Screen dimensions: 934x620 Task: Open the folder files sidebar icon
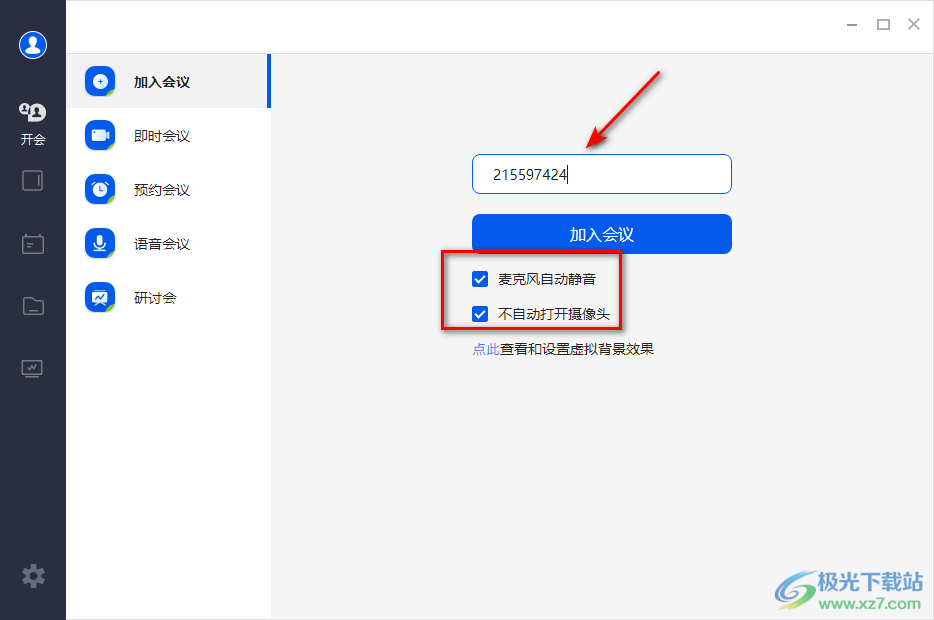click(x=33, y=306)
